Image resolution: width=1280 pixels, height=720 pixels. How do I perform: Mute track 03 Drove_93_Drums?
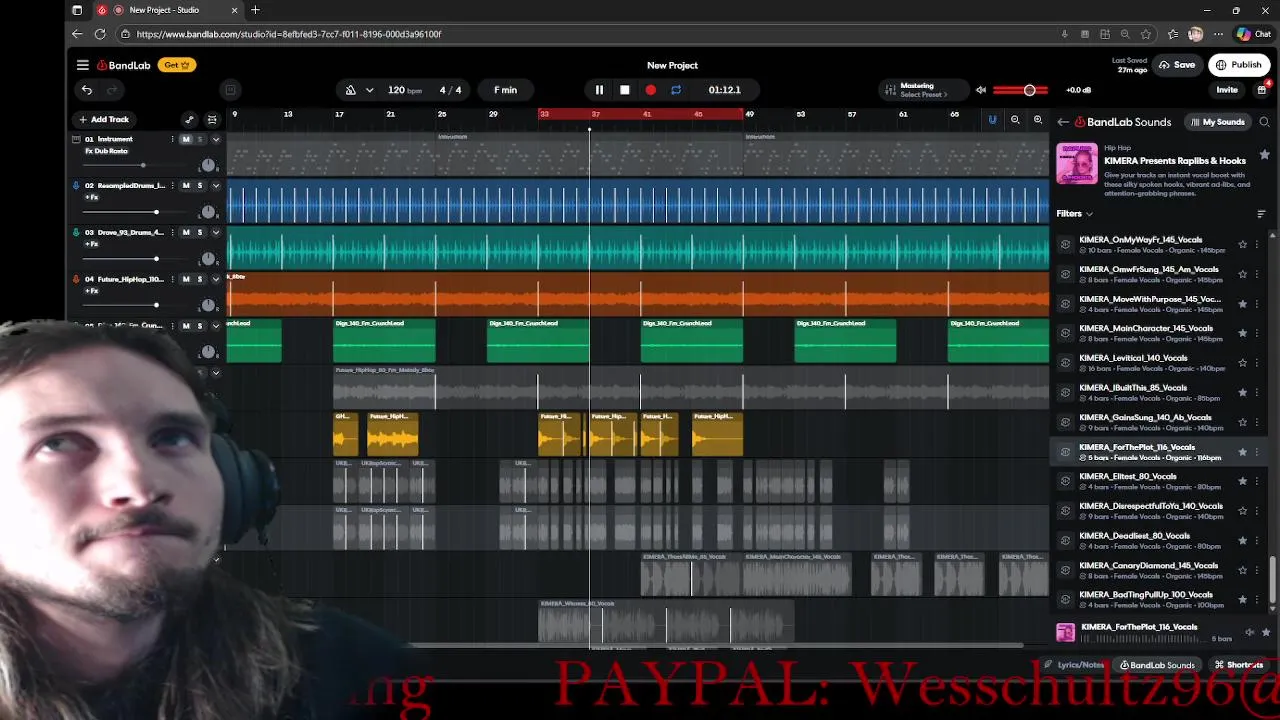coord(186,232)
